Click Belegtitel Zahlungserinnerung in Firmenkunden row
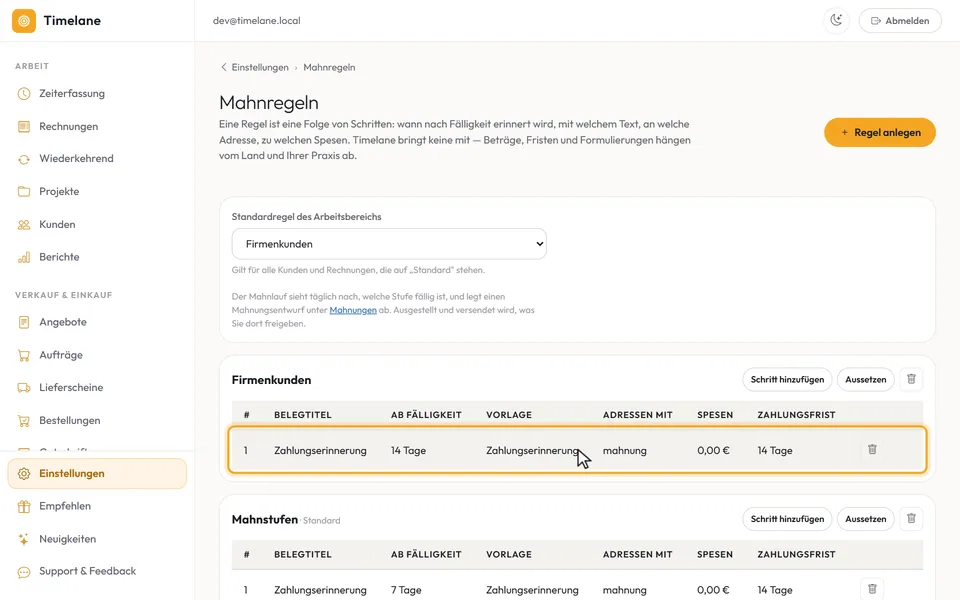 pyautogui.click(x=320, y=451)
